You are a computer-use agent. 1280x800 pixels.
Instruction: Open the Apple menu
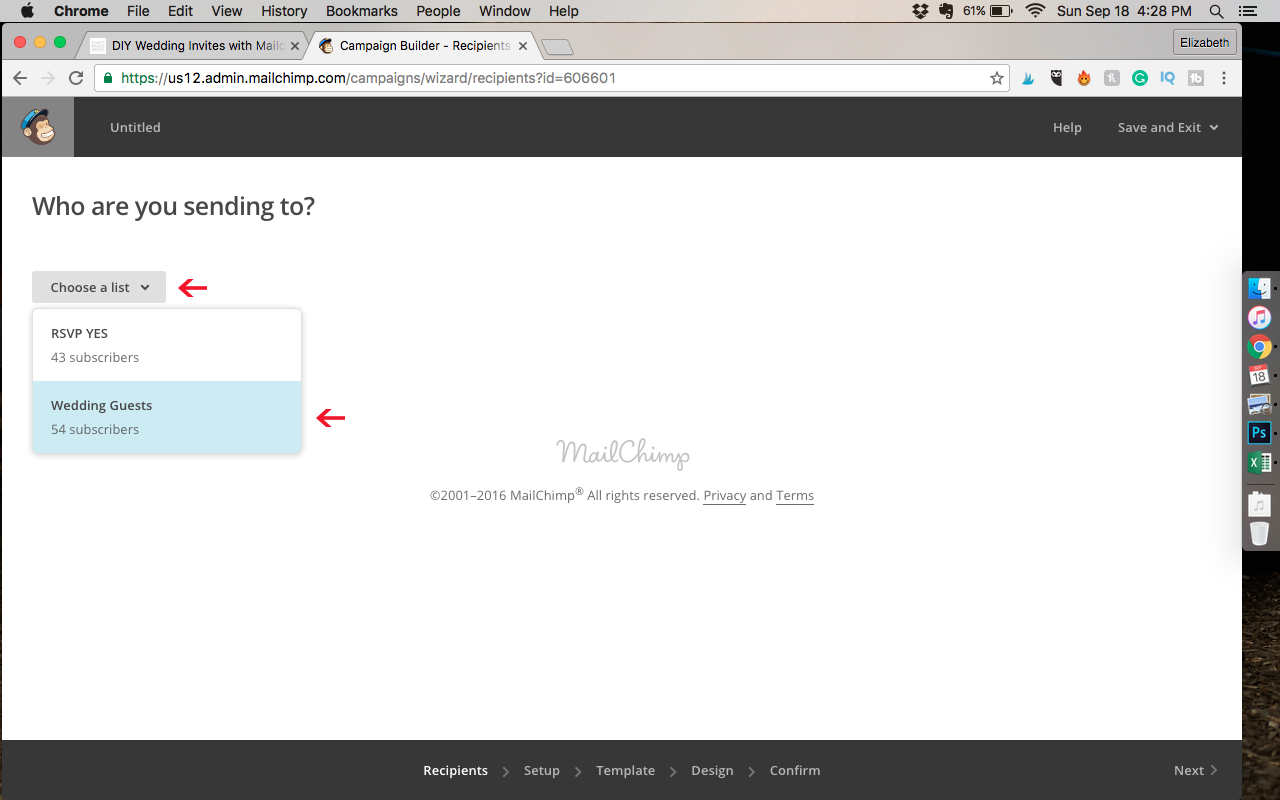coord(27,11)
